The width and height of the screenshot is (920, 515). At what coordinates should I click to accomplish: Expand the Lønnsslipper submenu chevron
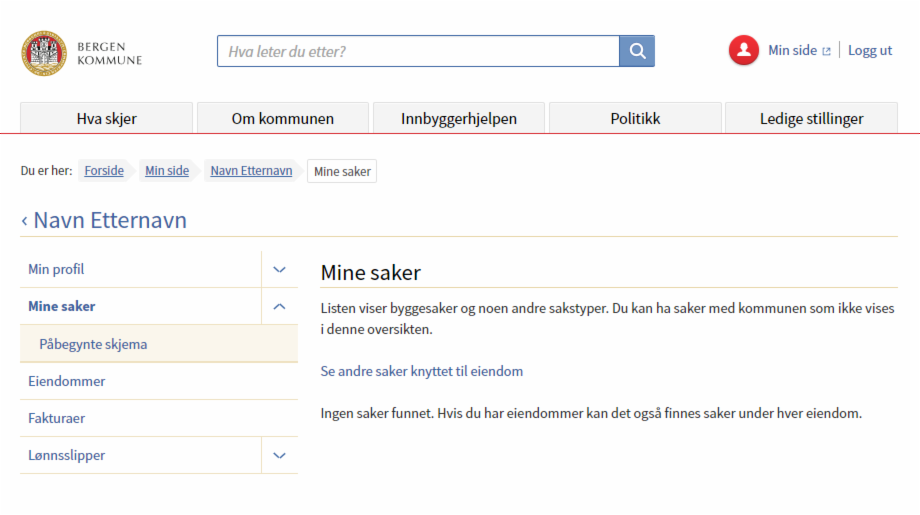(280, 456)
